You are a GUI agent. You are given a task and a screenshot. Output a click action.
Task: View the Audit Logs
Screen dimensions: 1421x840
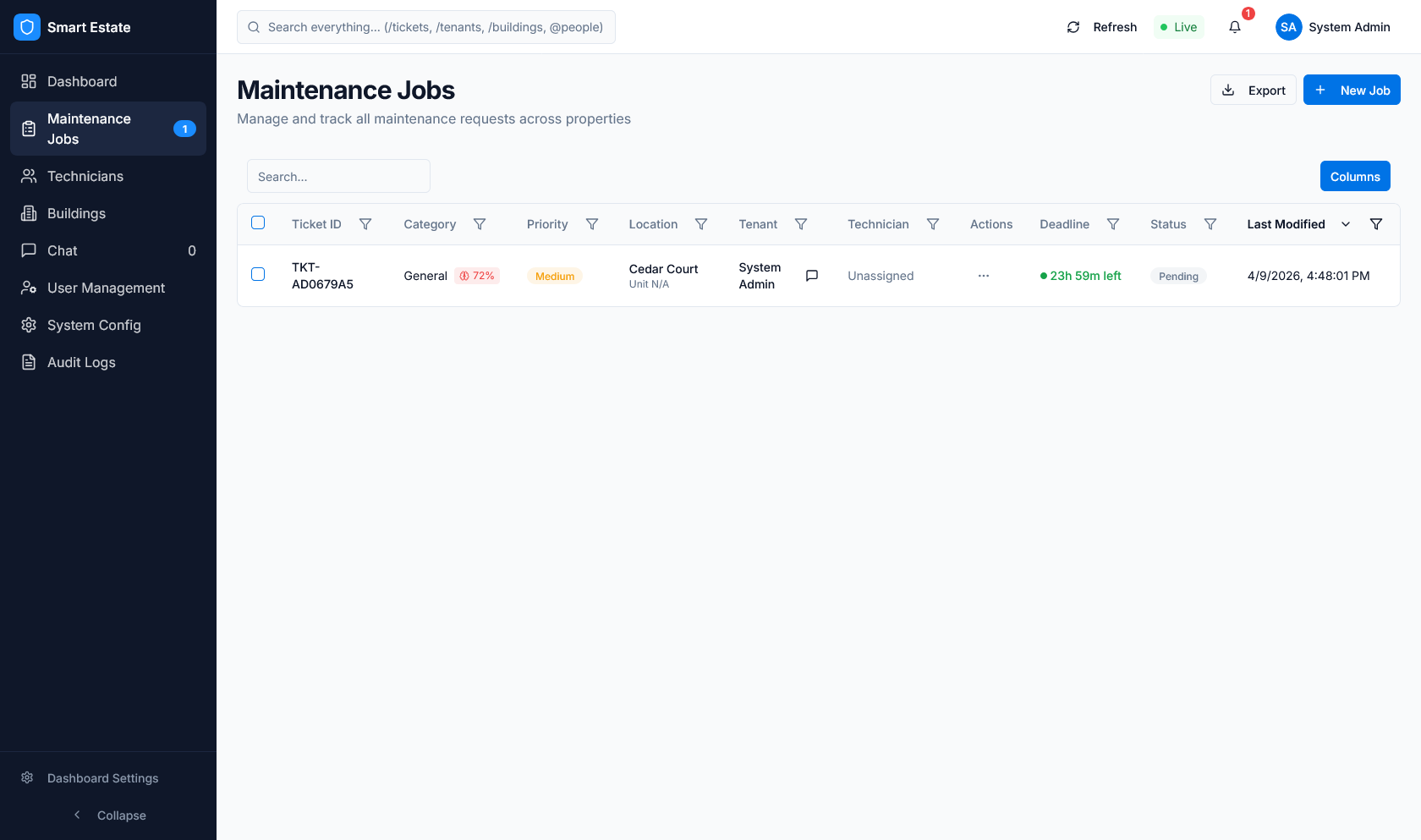pyautogui.click(x=81, y=362)
